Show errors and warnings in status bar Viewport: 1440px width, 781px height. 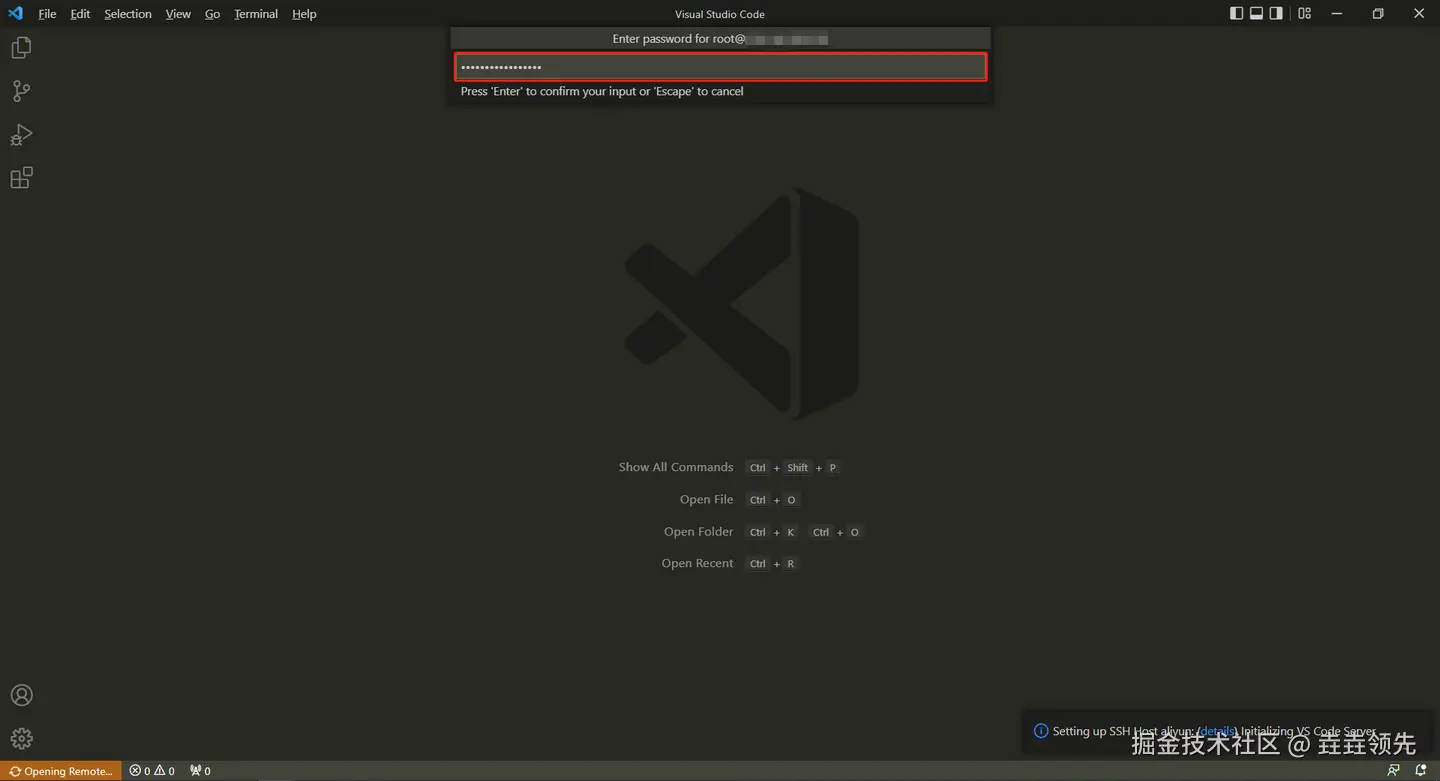pyautogui.click(x=152, y=771)
